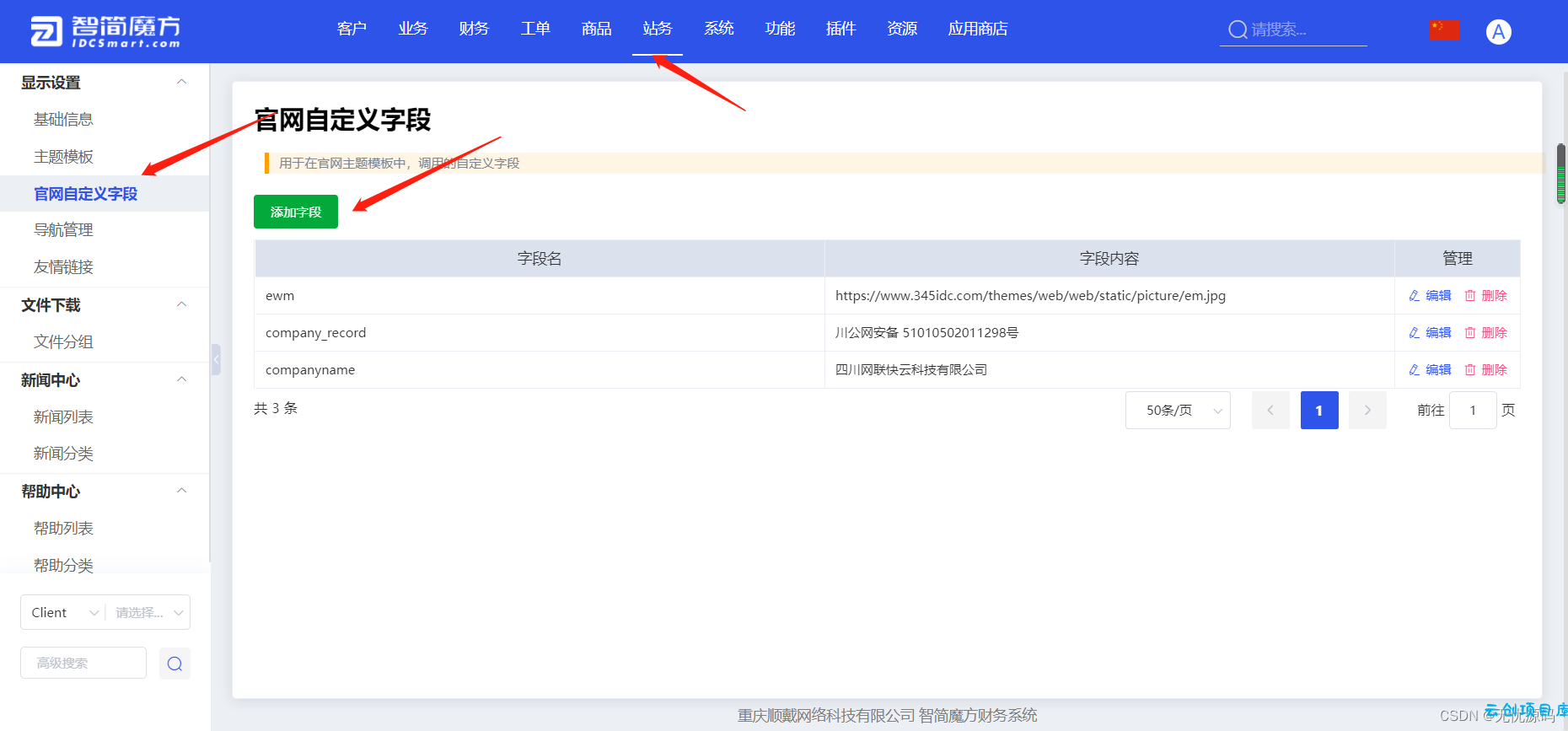Select 官网自定义字段 in sidebar
Viewport: 1568px width, 731px height.
click(105, 194)
